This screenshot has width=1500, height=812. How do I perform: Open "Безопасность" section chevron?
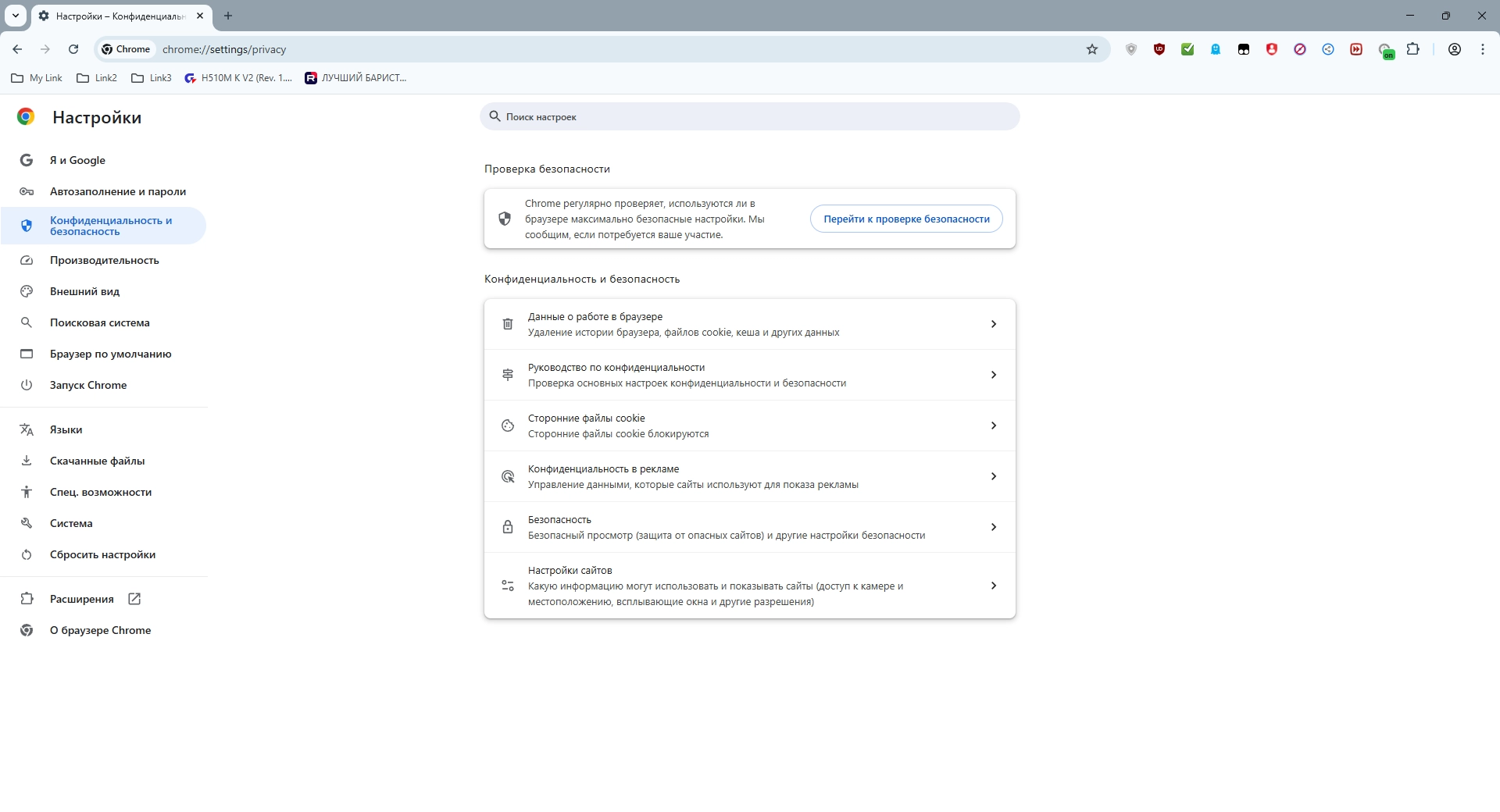pos(993,527)
